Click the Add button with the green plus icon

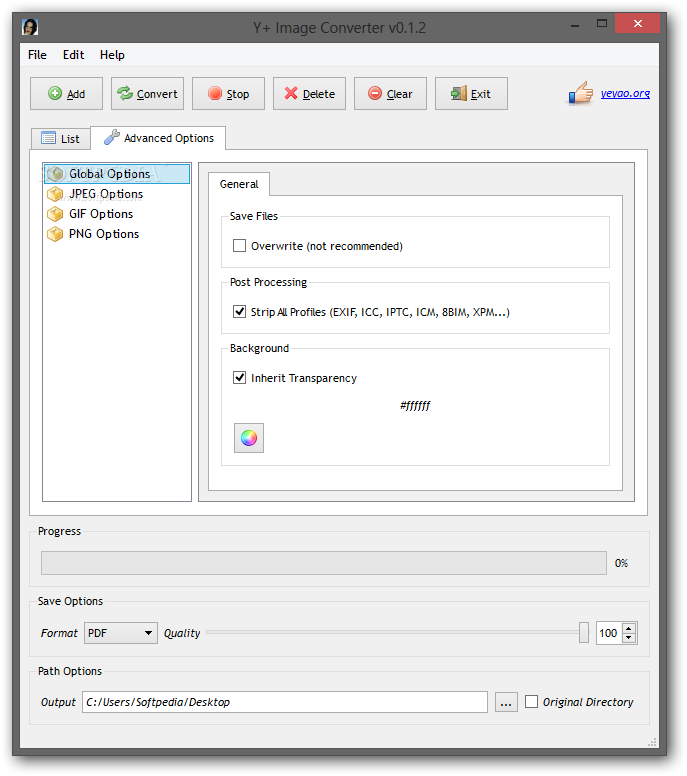coord(66,94)
